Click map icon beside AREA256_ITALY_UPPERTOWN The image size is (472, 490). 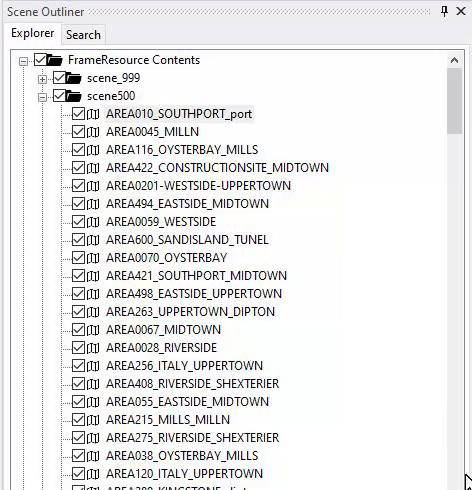(x=93, y=366)
